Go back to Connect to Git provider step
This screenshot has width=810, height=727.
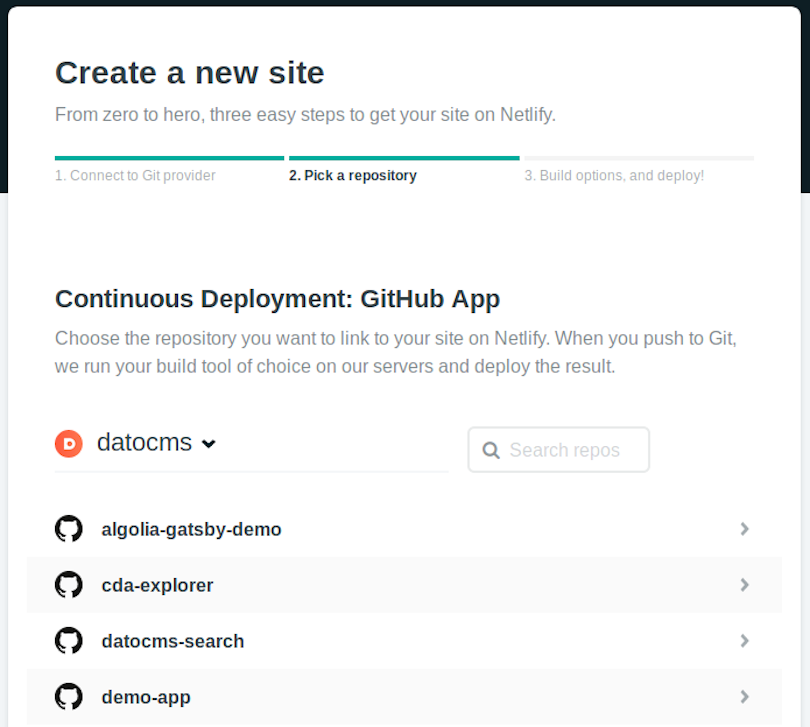(135, 176)
